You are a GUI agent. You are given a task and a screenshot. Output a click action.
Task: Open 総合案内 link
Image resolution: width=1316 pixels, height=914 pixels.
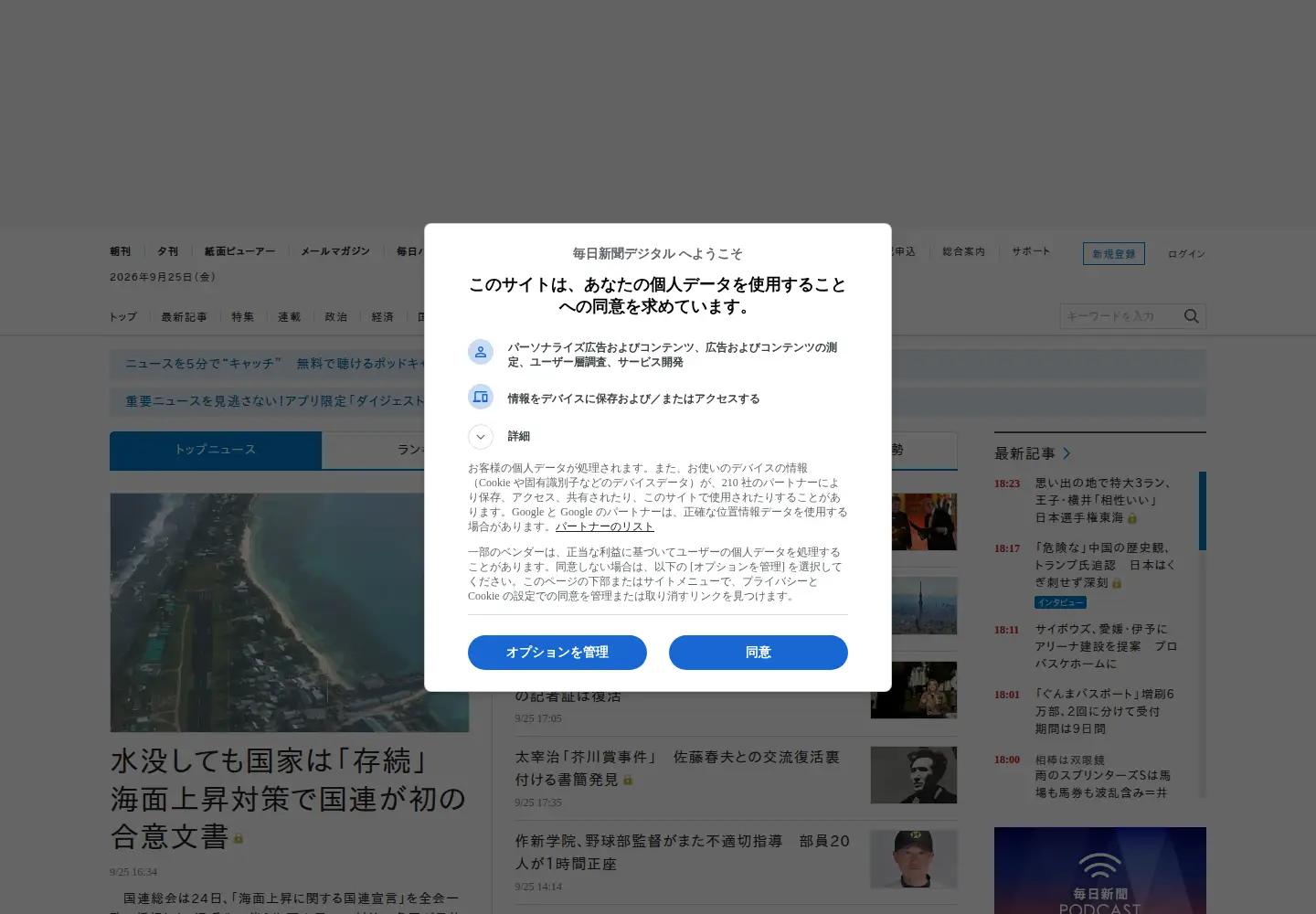point(964,251)
